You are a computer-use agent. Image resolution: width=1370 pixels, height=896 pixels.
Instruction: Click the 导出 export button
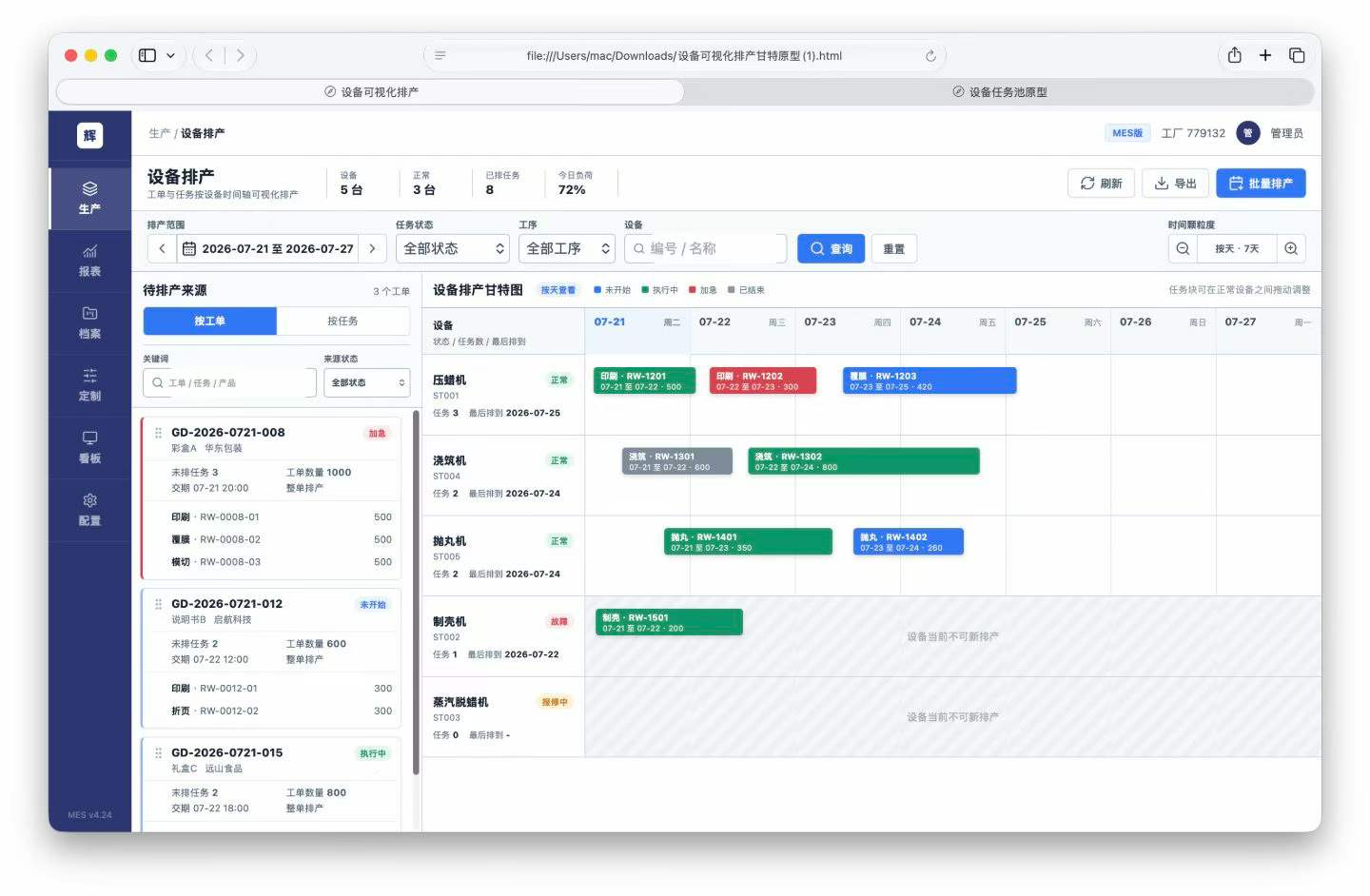tap(1176, 184)
